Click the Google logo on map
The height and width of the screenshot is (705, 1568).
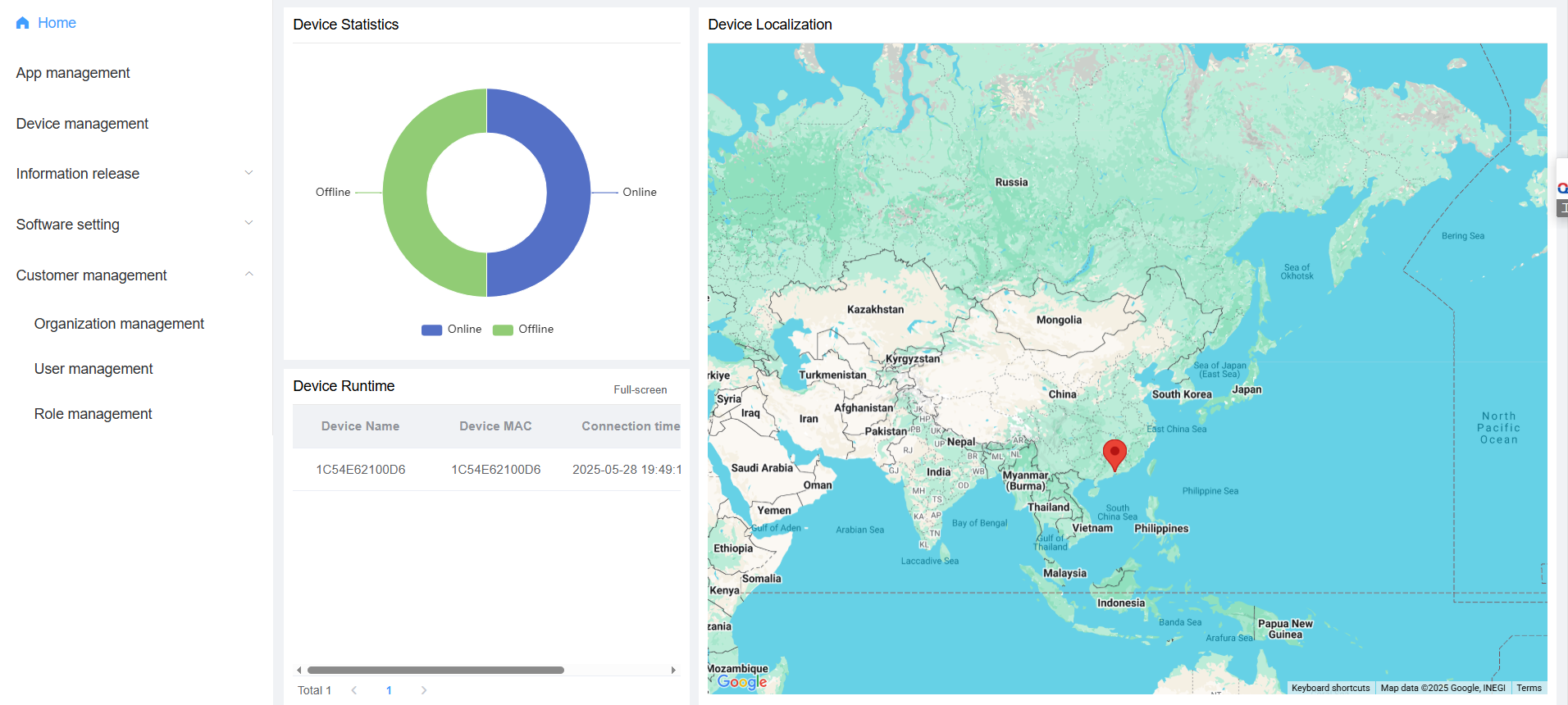(x=741, y=682)
